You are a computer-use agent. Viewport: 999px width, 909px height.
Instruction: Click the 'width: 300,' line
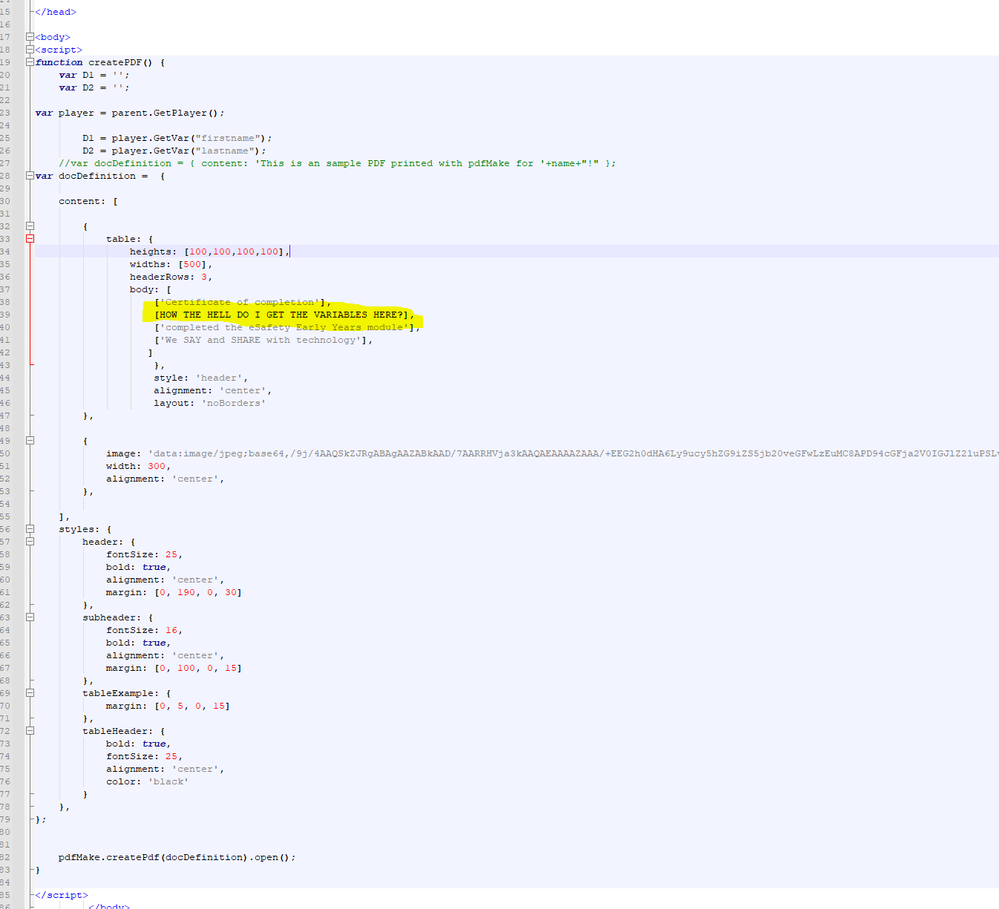point(138,466)
